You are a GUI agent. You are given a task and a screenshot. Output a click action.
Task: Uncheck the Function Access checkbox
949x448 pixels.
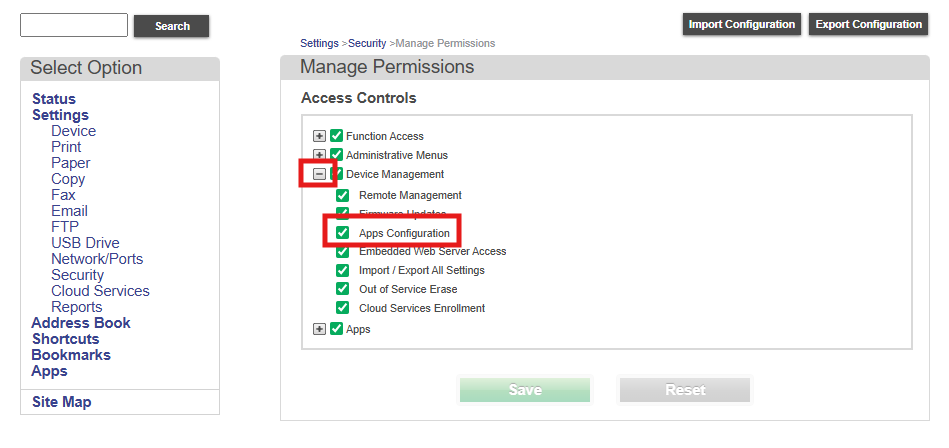tap(337, 136)
